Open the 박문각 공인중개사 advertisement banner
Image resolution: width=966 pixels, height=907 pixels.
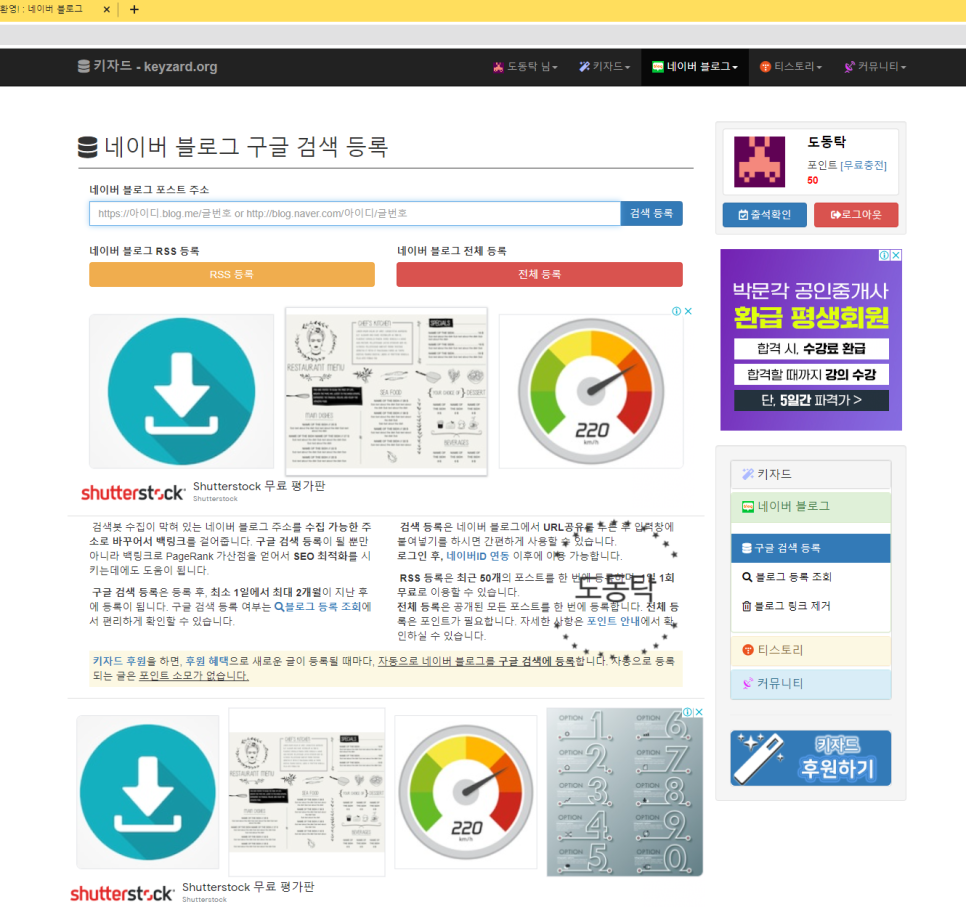pos(811,340)
